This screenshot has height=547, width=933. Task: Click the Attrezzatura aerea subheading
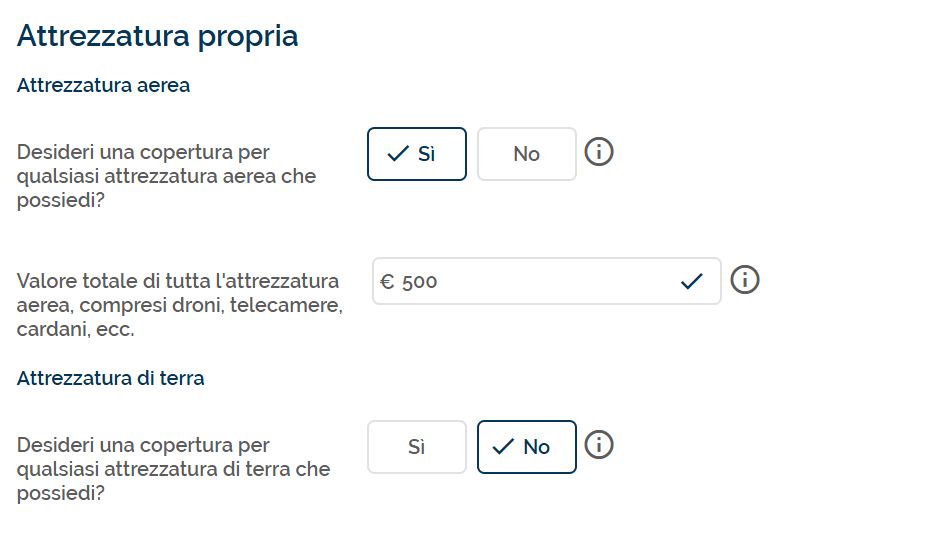point(104,85)
